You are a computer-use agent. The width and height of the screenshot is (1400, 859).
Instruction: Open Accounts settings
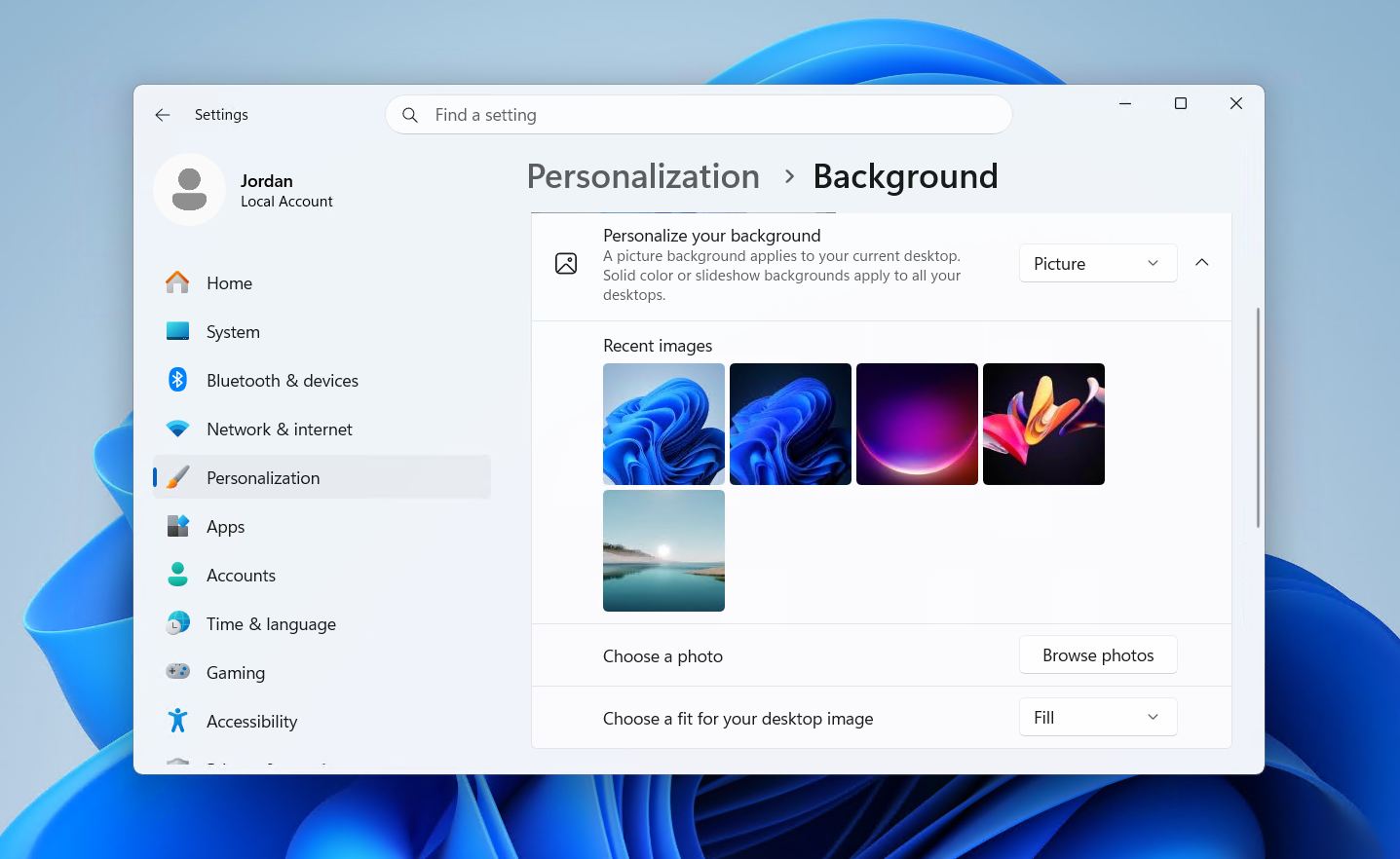[x=322, y=575]
